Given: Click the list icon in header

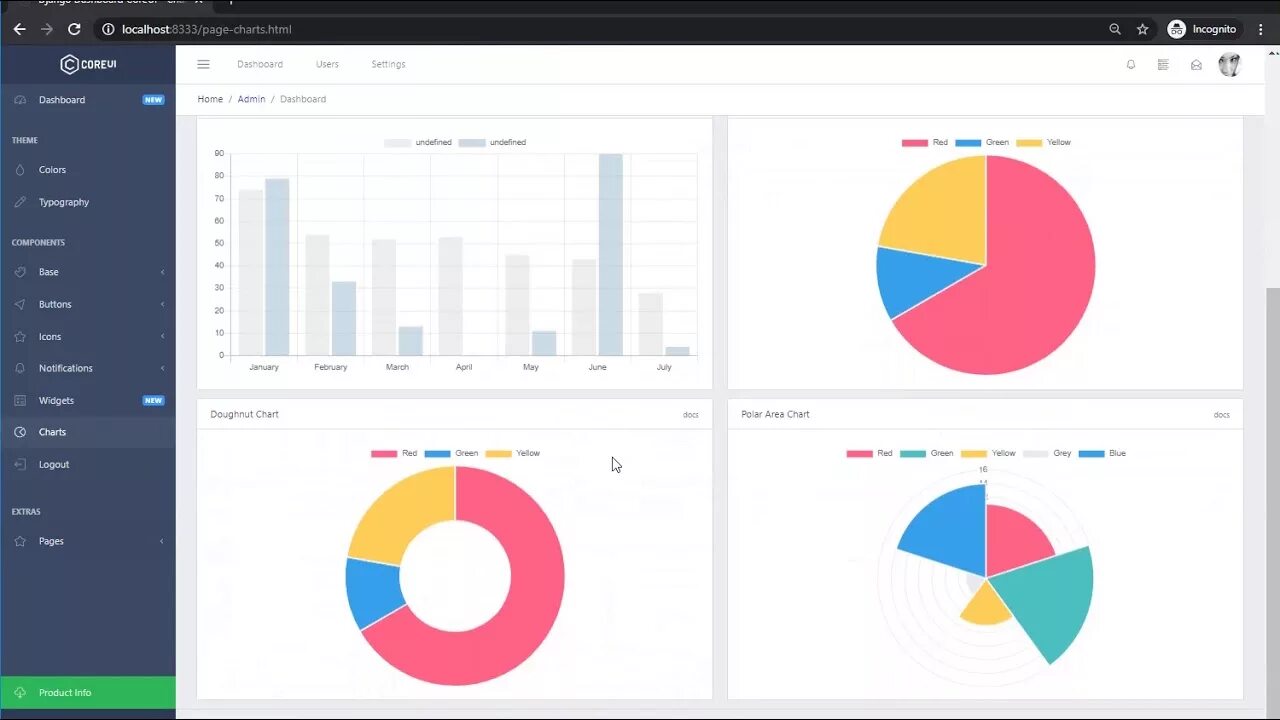Looking at the screenshot, I should pyautogui.click(x=1163, y=64).
